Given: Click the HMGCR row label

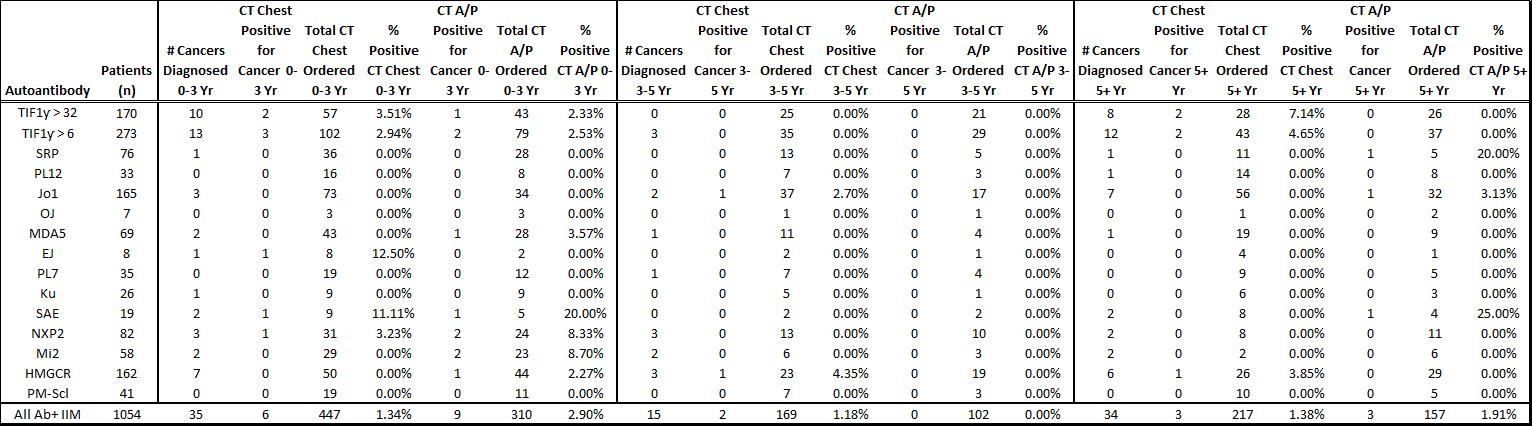Looking at the screenshot, I should tap(48, 373).
